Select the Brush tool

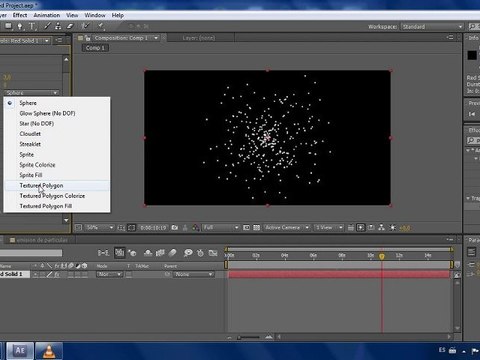click(47, 26)
